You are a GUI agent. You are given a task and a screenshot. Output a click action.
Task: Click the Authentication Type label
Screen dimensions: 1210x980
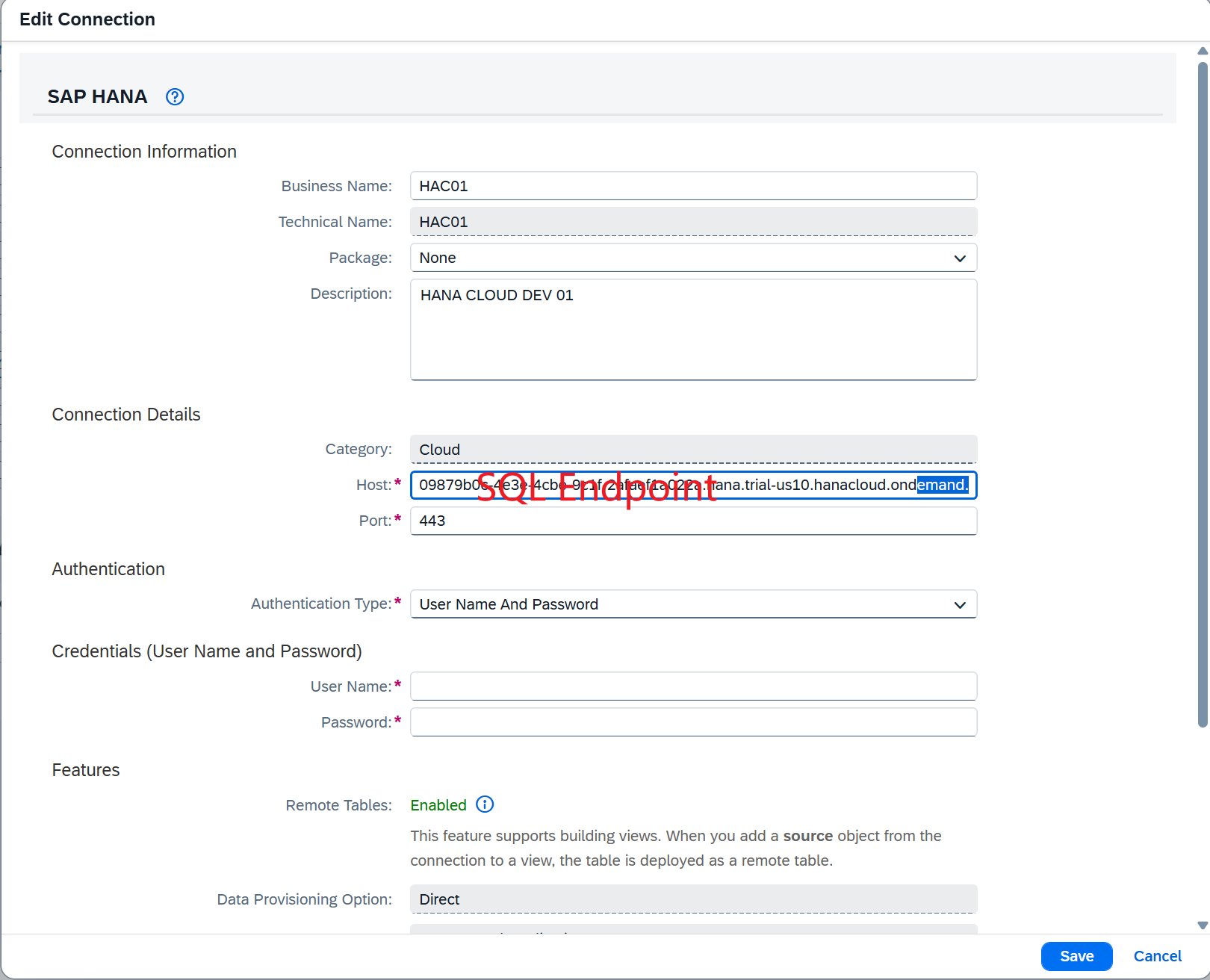point(321,604)
